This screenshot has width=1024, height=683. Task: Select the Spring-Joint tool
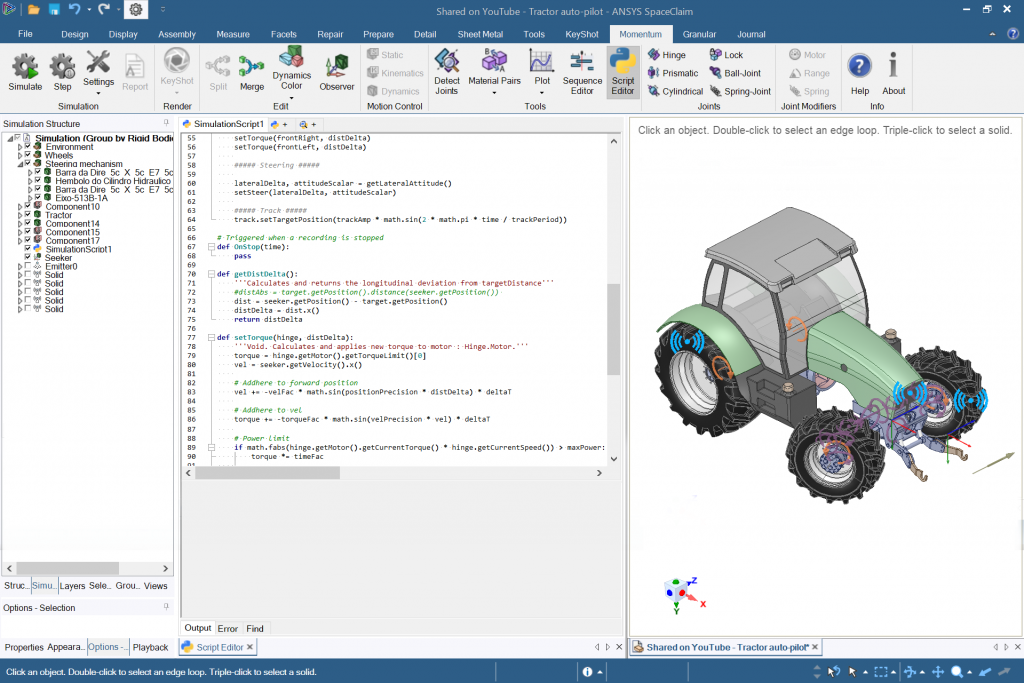(x=741, y=91)
